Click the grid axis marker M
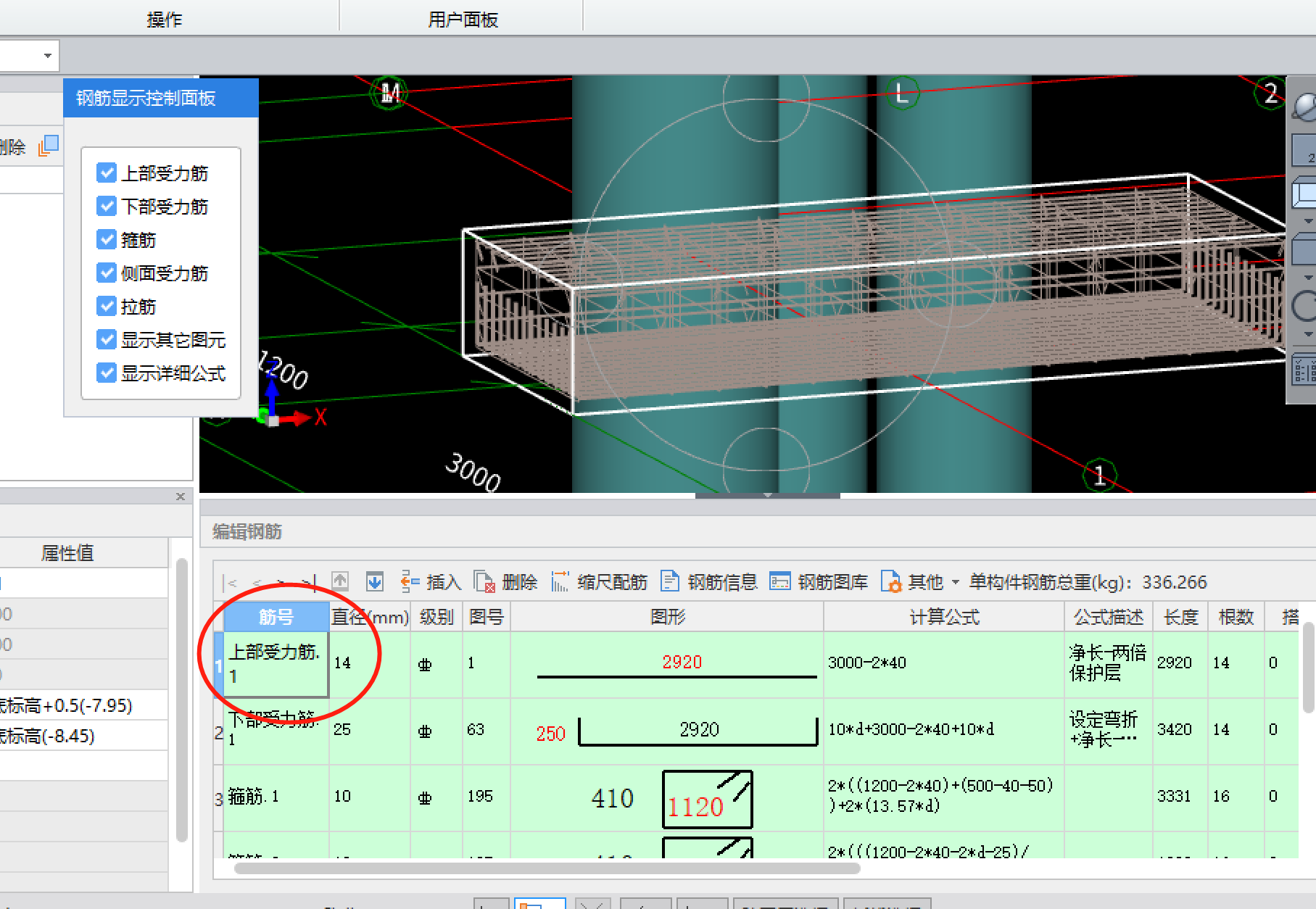Screen dimensions: 1316x909 (x=389, y=93)
